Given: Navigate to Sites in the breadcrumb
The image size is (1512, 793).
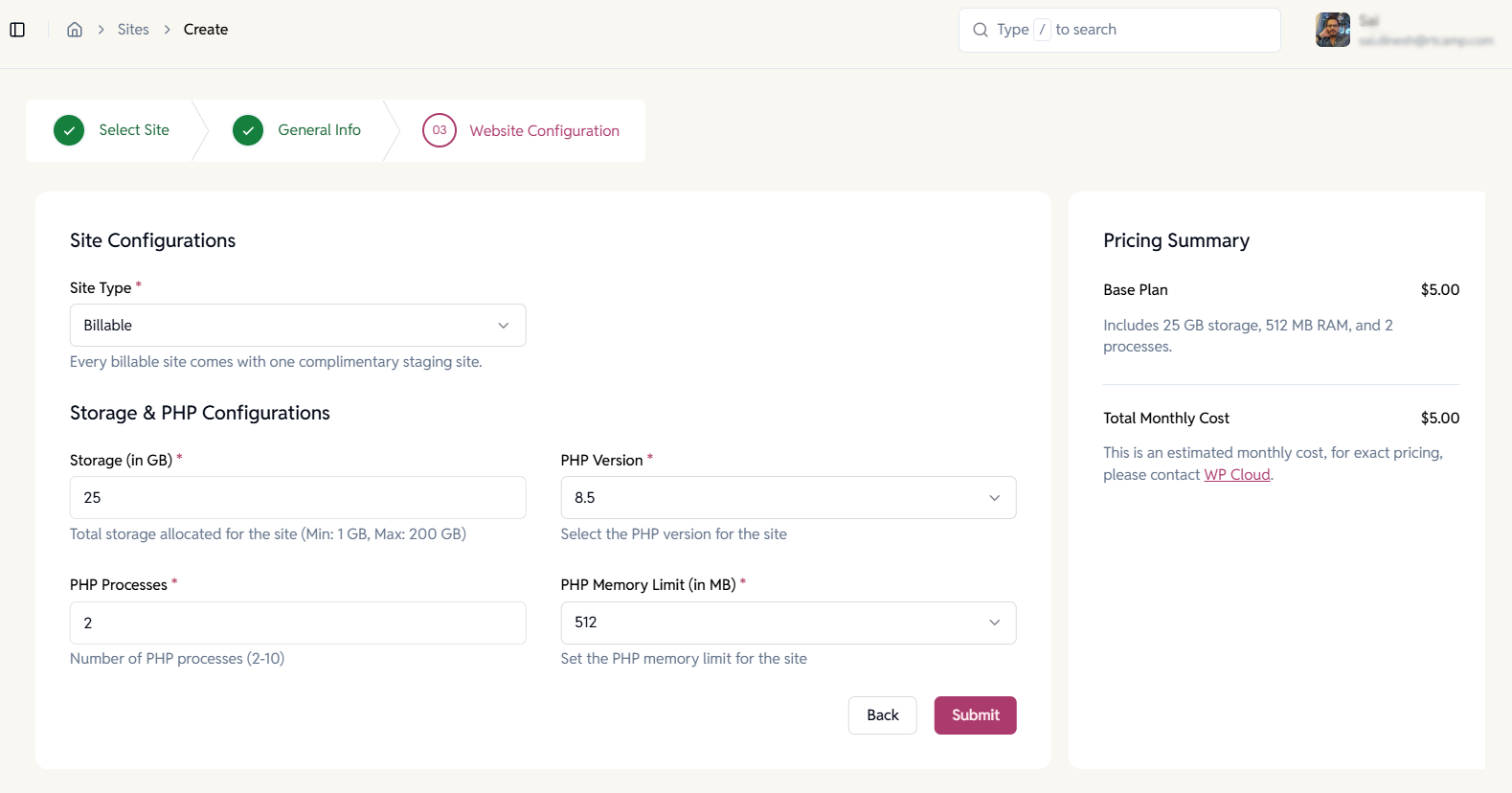Looking at the screenshot, I should pos(133,30).
